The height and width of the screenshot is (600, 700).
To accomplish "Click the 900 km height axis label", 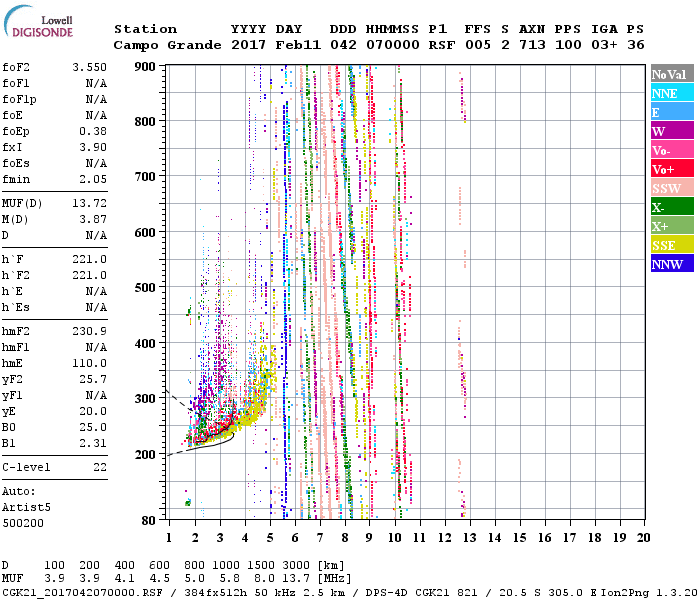I will pos(145,67).
